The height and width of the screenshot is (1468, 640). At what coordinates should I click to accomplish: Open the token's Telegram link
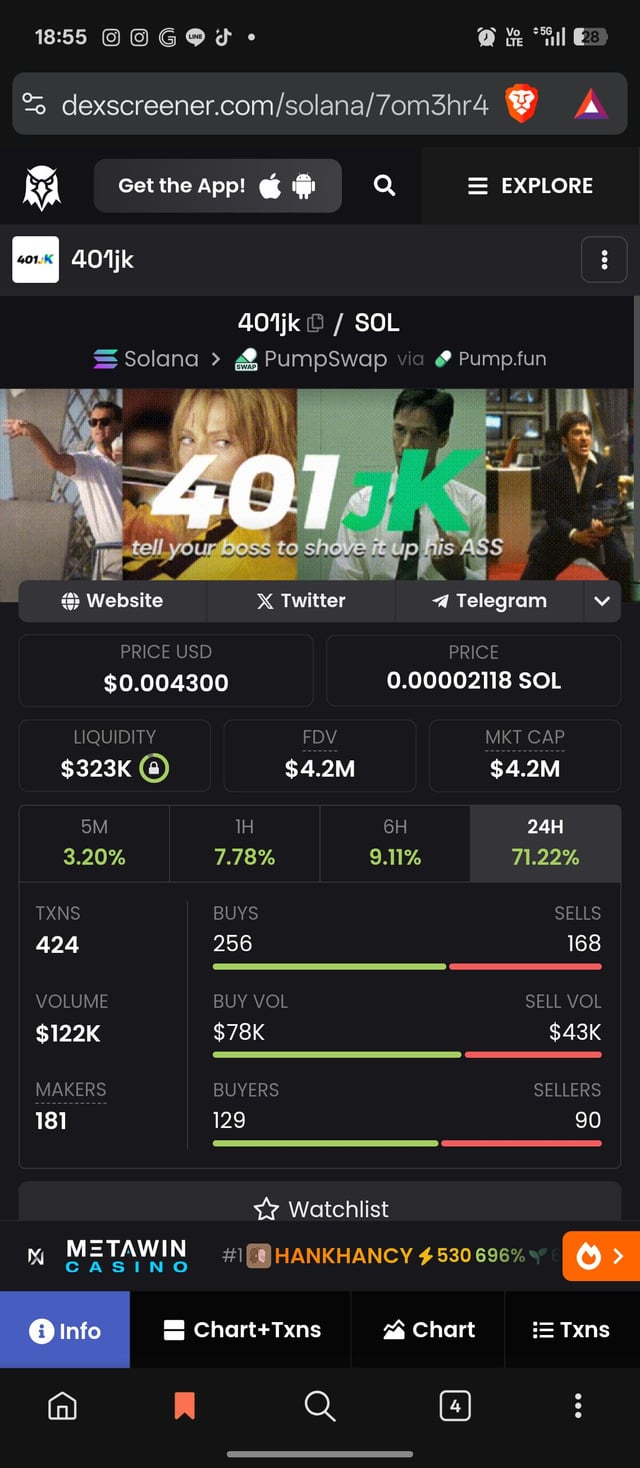pos(489,601)
